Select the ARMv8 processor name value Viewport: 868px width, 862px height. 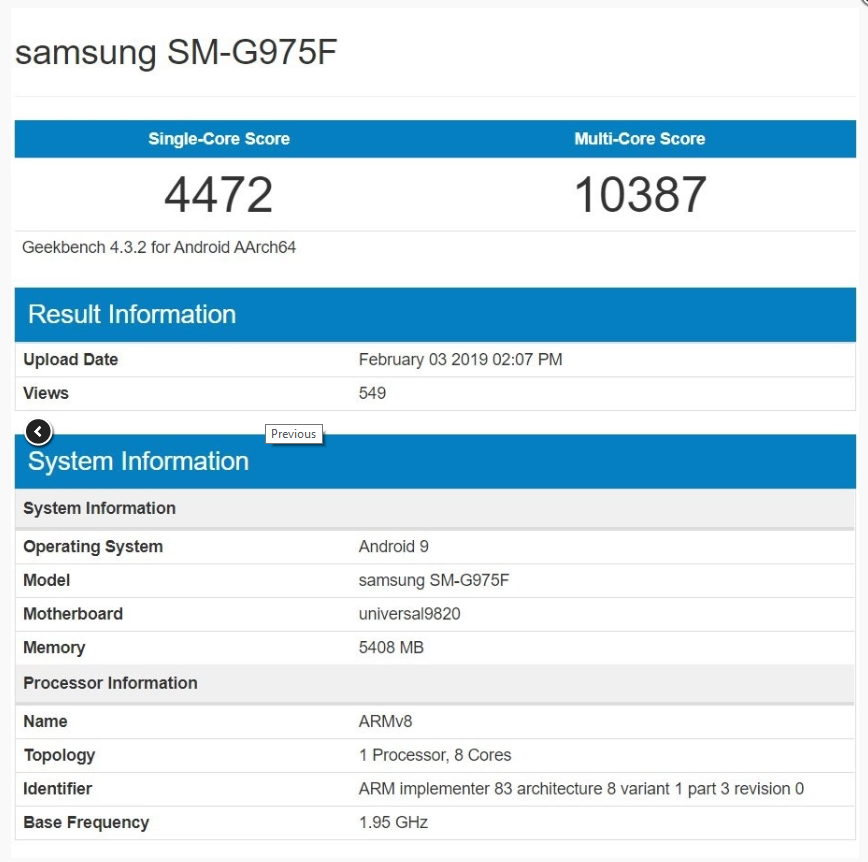pyautogui.click(x=385, y=721)
